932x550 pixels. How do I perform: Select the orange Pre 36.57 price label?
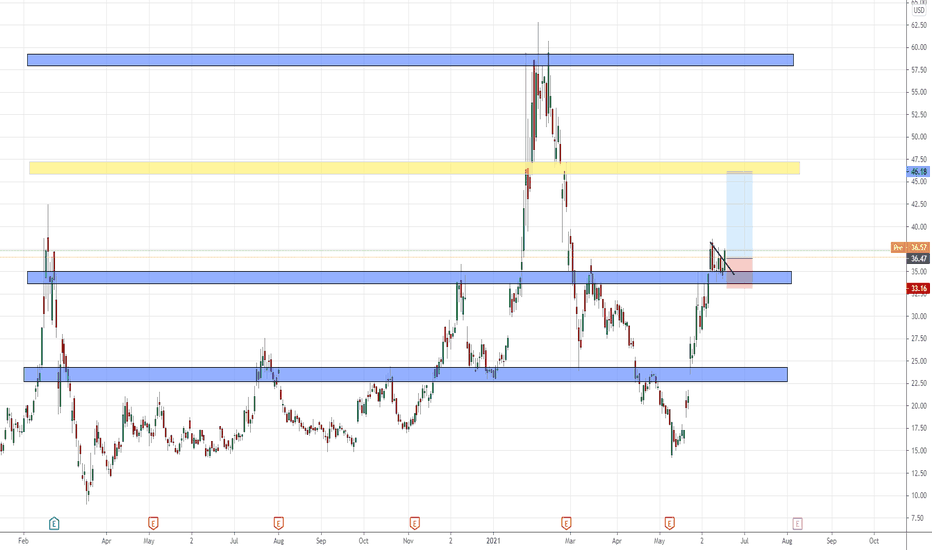coord(909,247)
